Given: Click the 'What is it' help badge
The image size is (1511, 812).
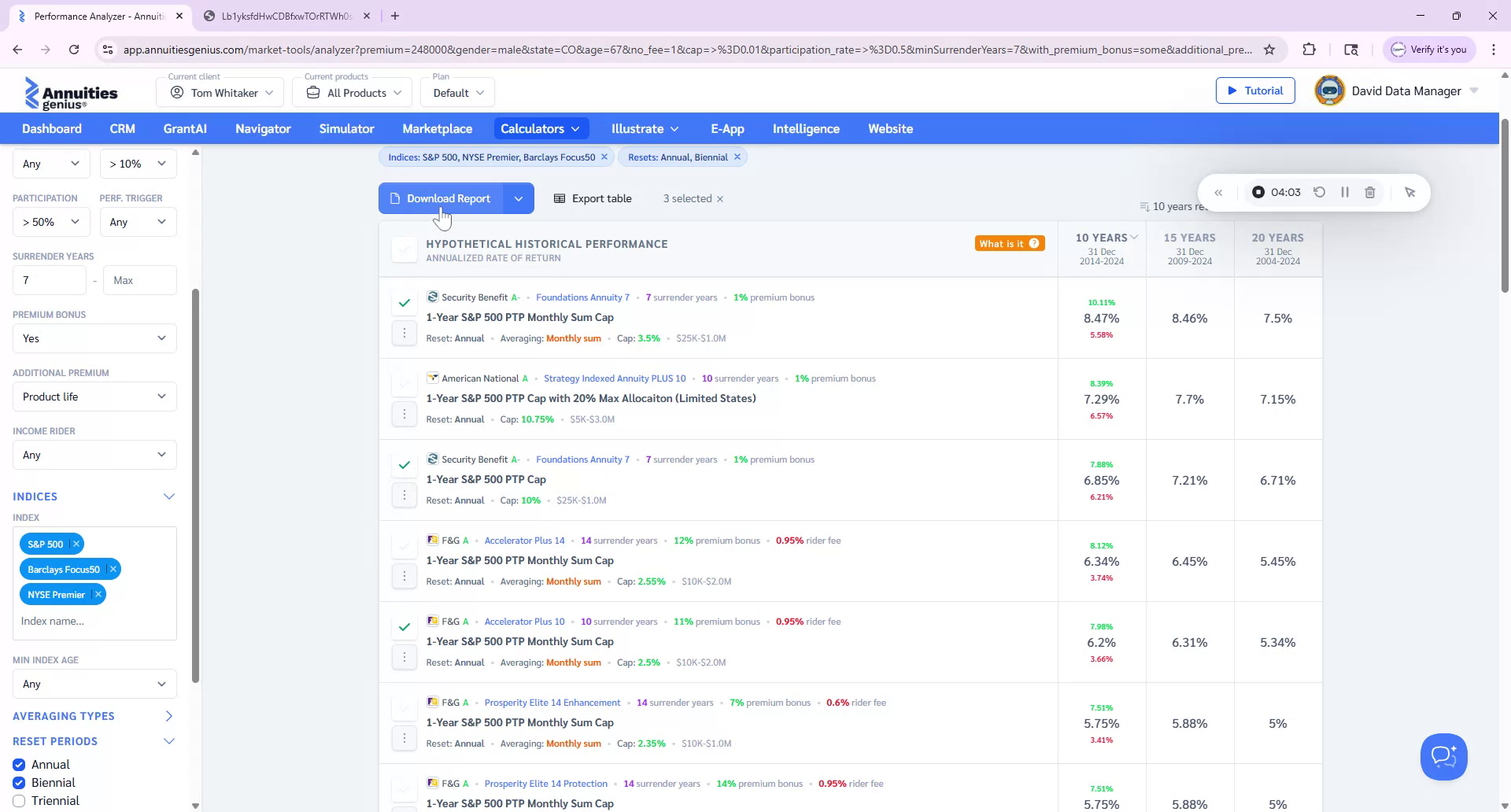Looking at the screenshot, I should [x=1010, y=243].
